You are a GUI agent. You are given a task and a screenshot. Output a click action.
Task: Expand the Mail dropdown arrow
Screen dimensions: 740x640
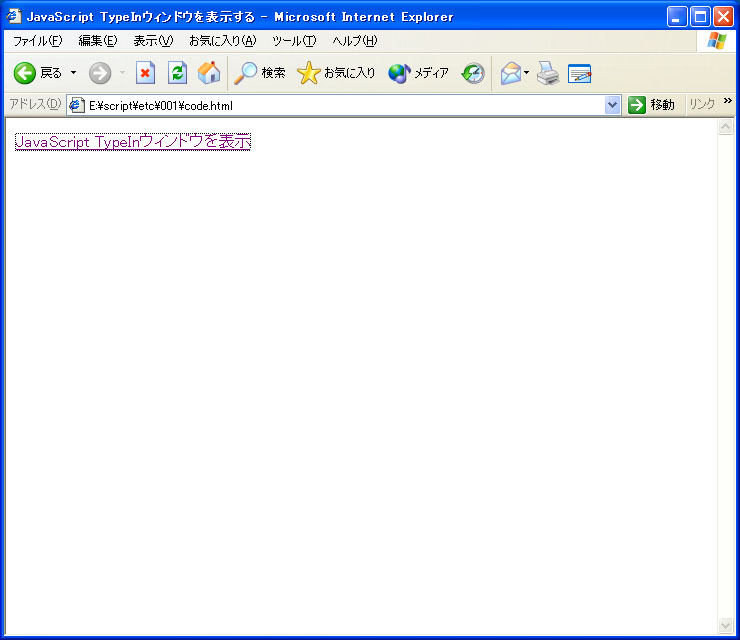tap(527, 73)
